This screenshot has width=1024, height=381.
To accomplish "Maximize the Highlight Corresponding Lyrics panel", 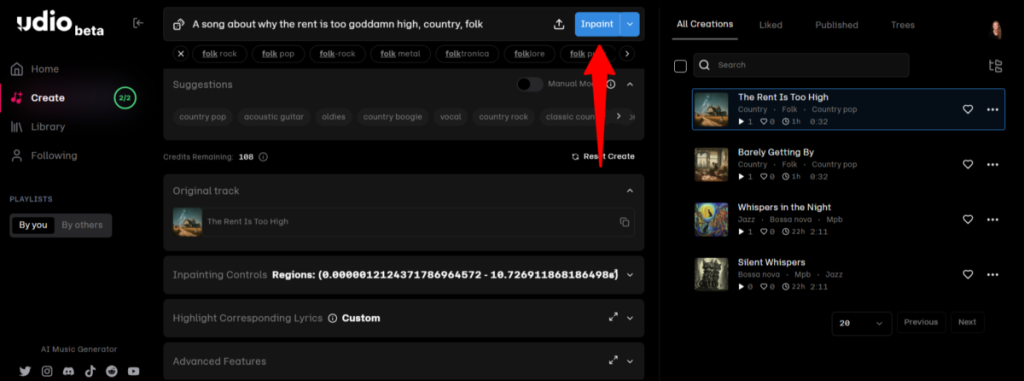I will click(x=613, y=317).
